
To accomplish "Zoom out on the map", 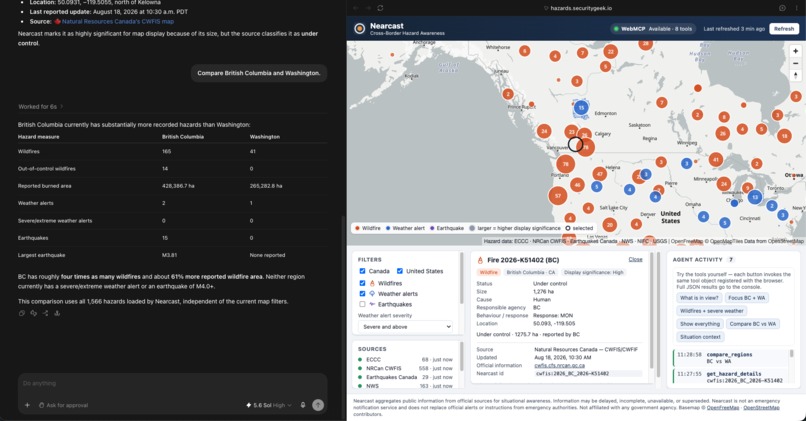I will (795, 63).
